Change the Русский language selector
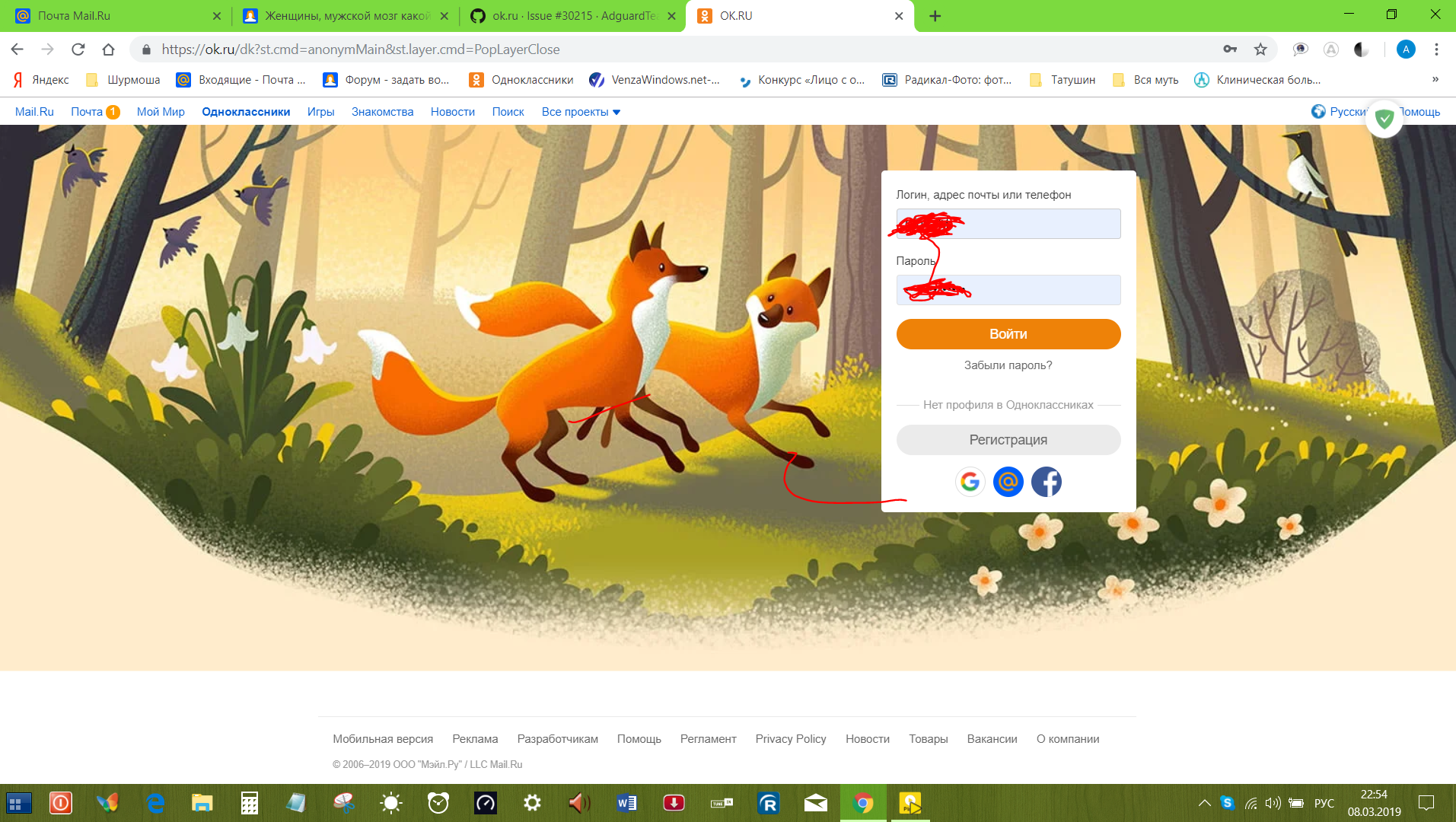The height and width of the screenshot is (822, 1456). (x=1340, y=112)
